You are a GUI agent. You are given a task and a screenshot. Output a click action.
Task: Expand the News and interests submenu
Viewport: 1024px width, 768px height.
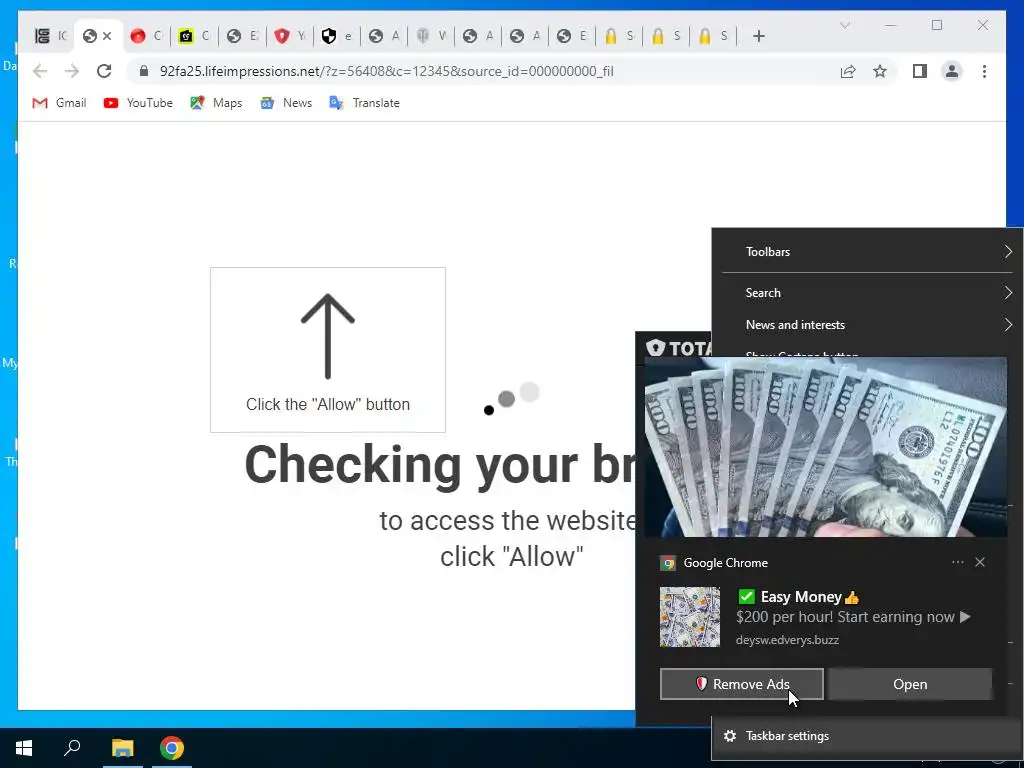867,325
